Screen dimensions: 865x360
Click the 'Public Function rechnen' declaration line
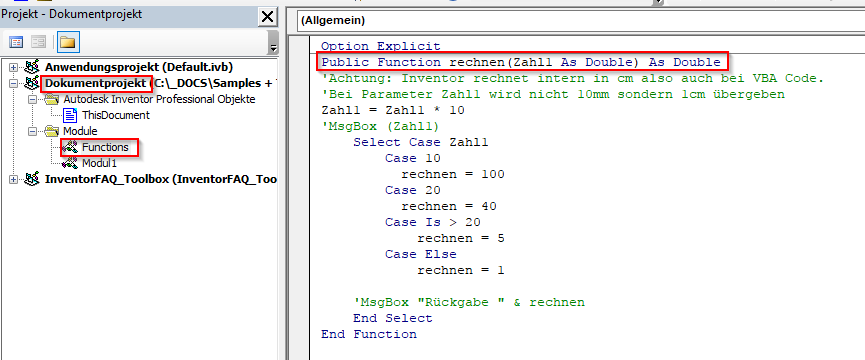[521, 62]
